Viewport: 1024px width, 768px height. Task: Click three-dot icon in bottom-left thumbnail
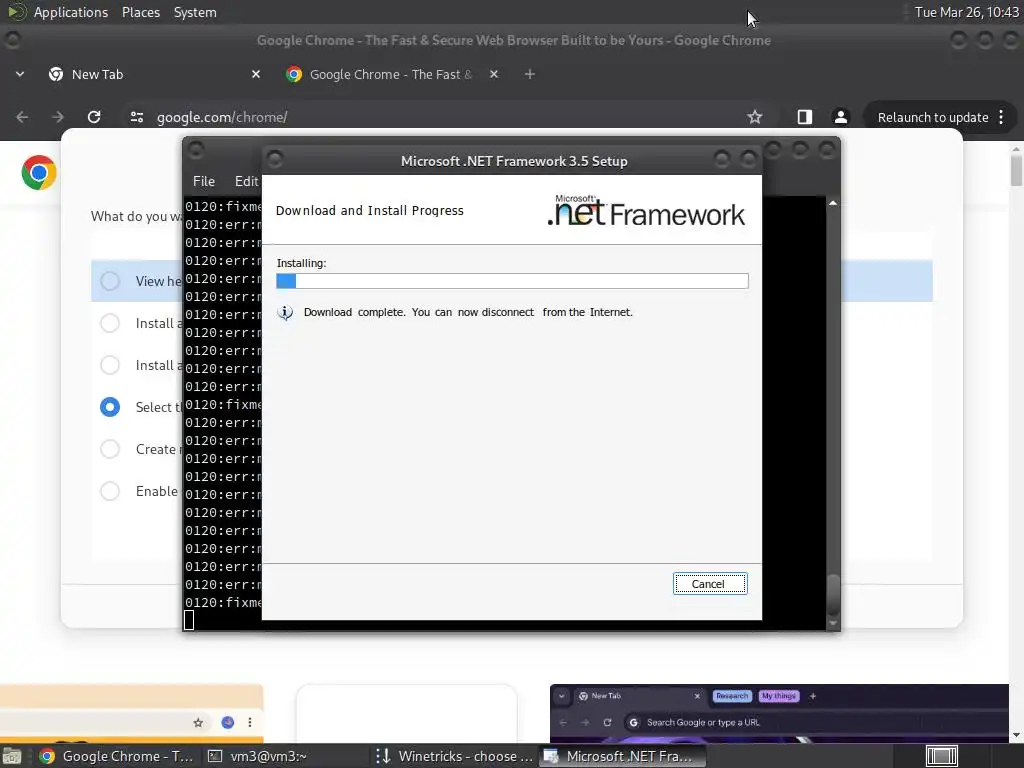click(x=249, y=722)
